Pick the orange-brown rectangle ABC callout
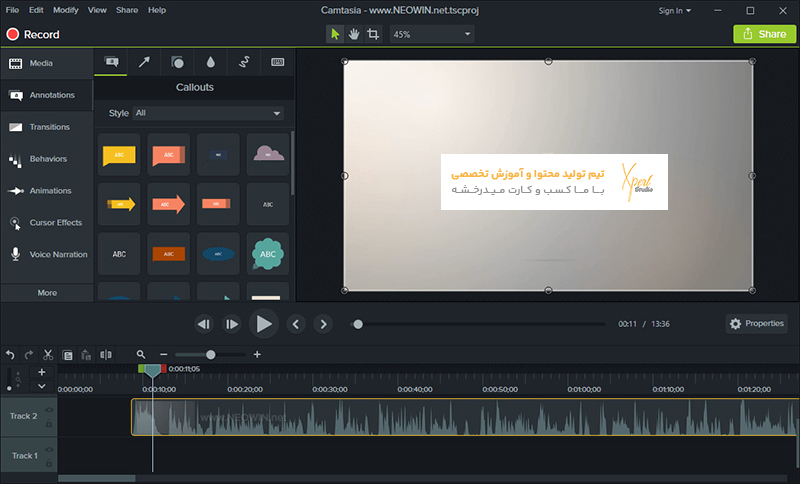This screenshot has width=800, height=484. click(x=168, y=253)
